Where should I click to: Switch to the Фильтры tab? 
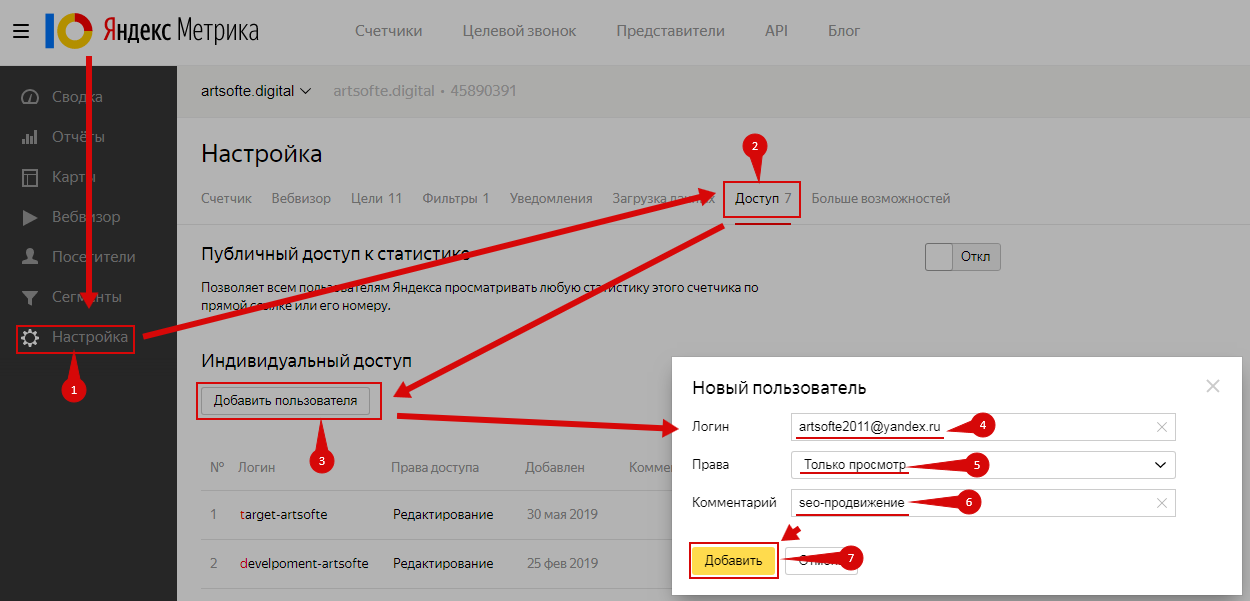[x=455, y=198]
